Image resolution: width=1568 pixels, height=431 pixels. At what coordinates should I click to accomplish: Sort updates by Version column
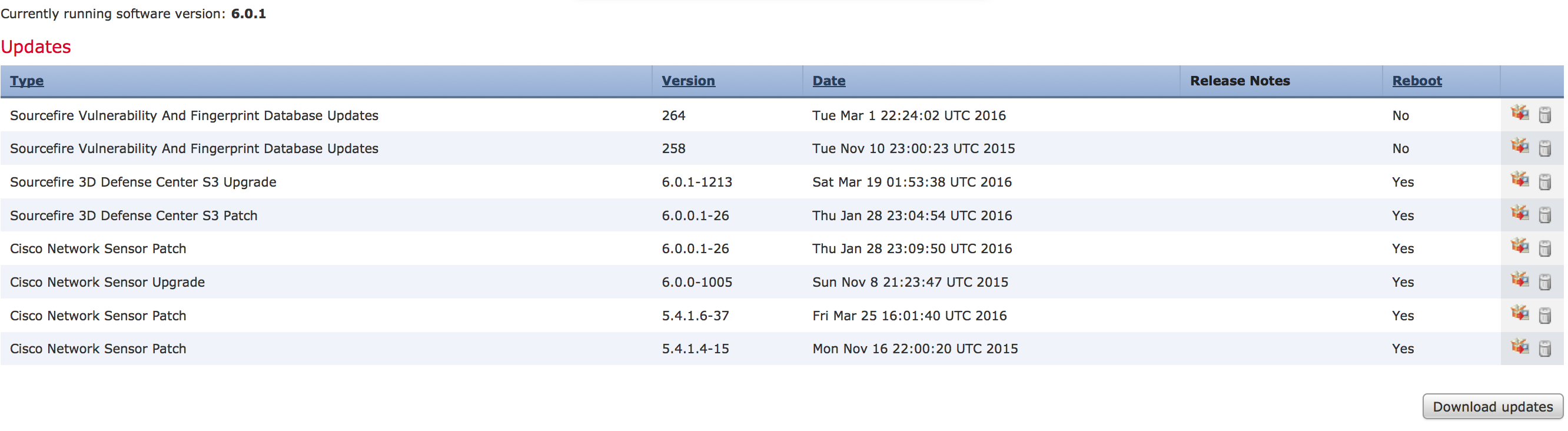coord(688,81)
